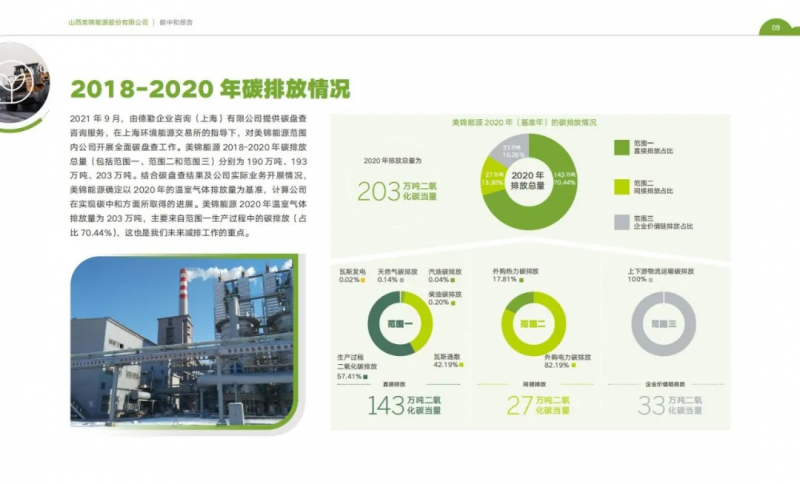Click the circular bulldozer logo image
Image resolution: width=800 pixels, height=484 pixels.
click(23, 83)
